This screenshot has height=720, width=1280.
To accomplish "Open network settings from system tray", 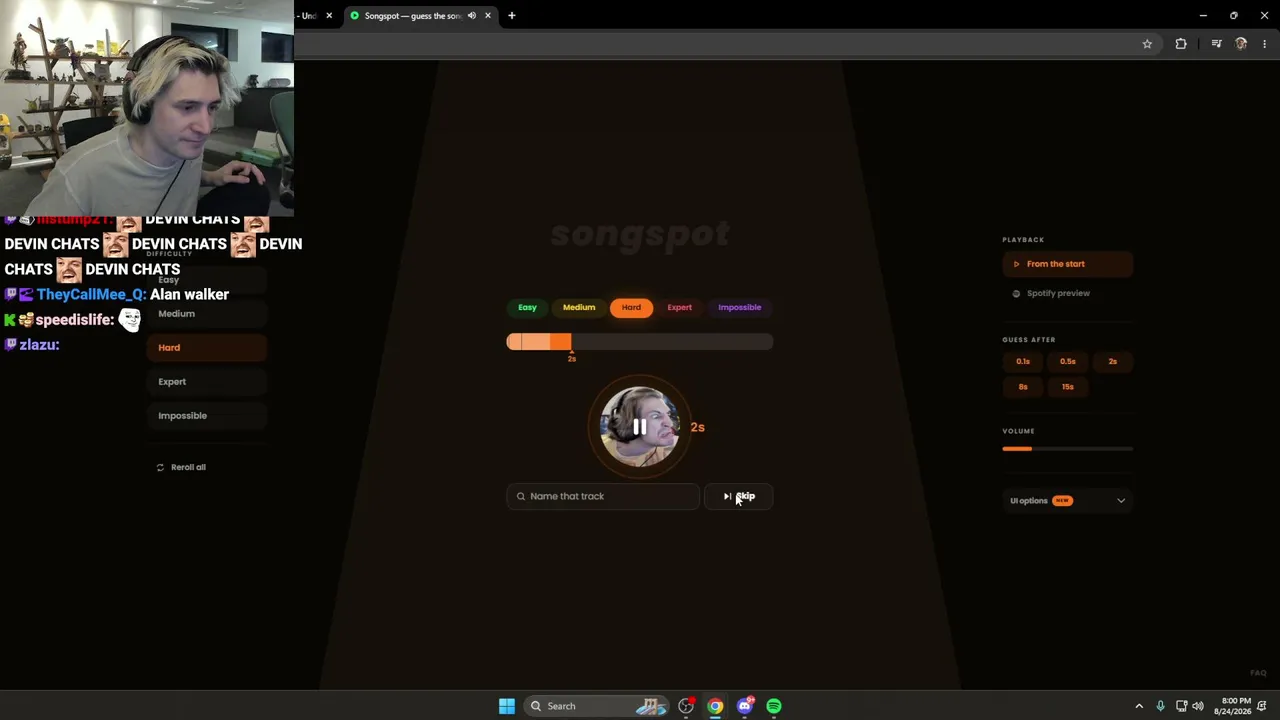I will tap(1181, 706).
